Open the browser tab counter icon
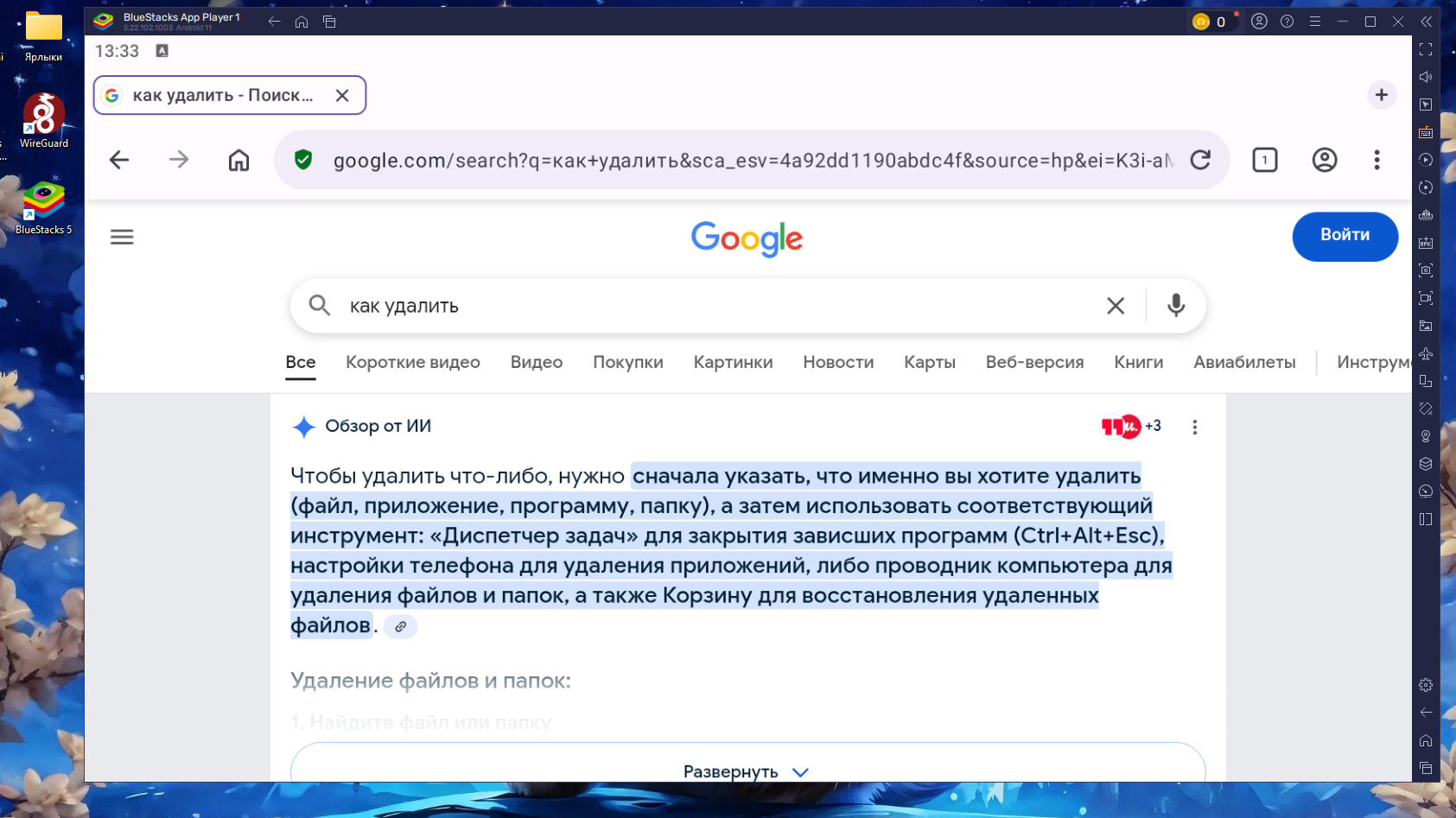Screen dimensions: 1456x818 pos(1264,160)
